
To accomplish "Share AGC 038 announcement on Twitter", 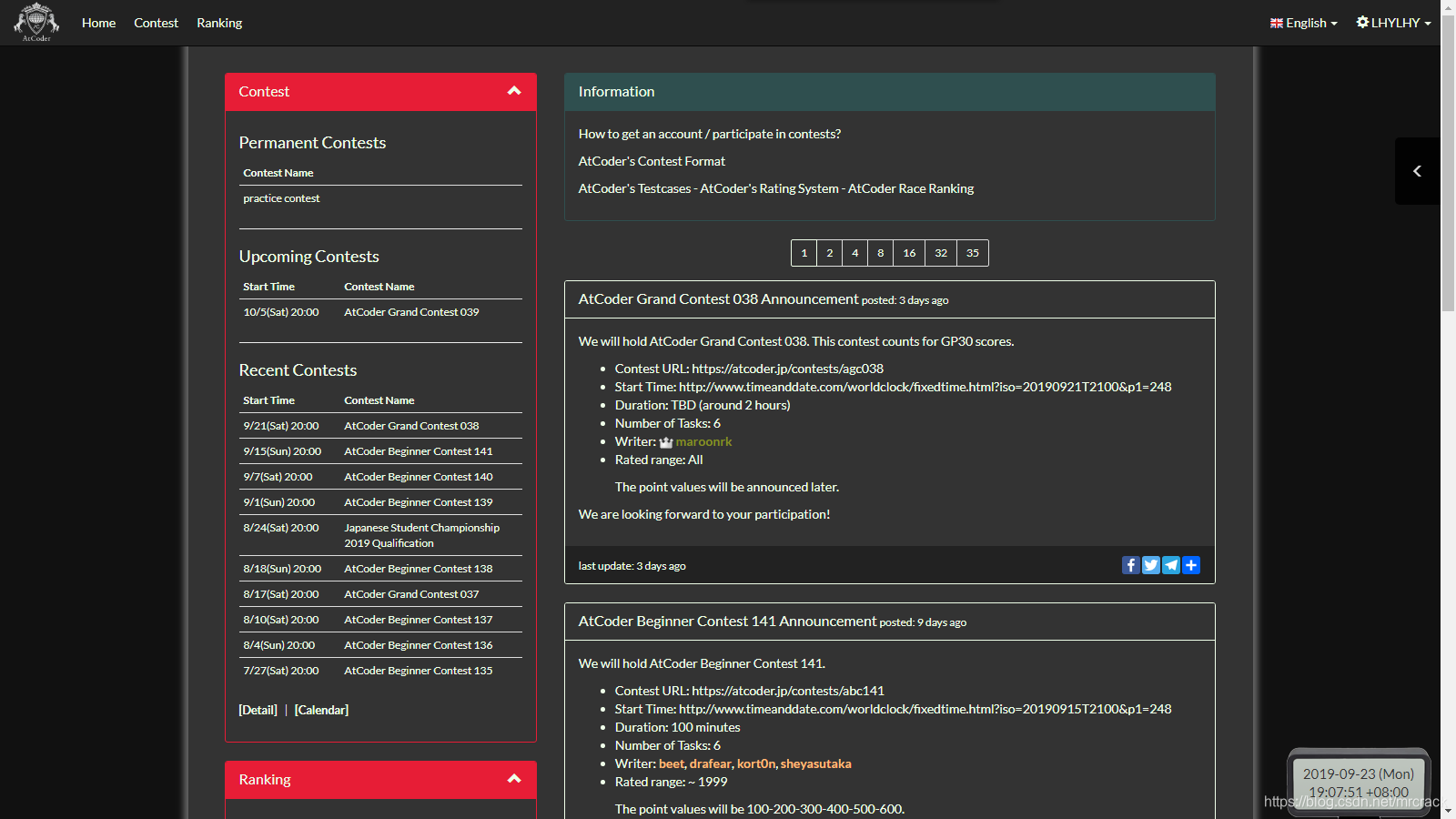I will [x=1150, y=565].
